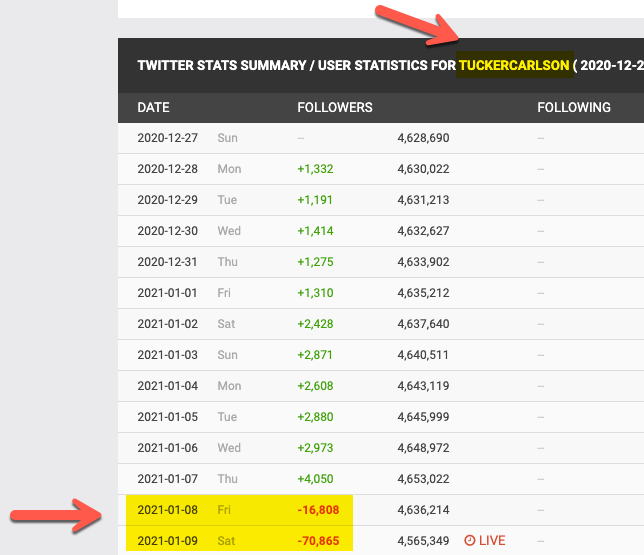This screenshot has height=555, width=644.
Task: Select the 2020-12-27 date cell
Action: (167, 138)
